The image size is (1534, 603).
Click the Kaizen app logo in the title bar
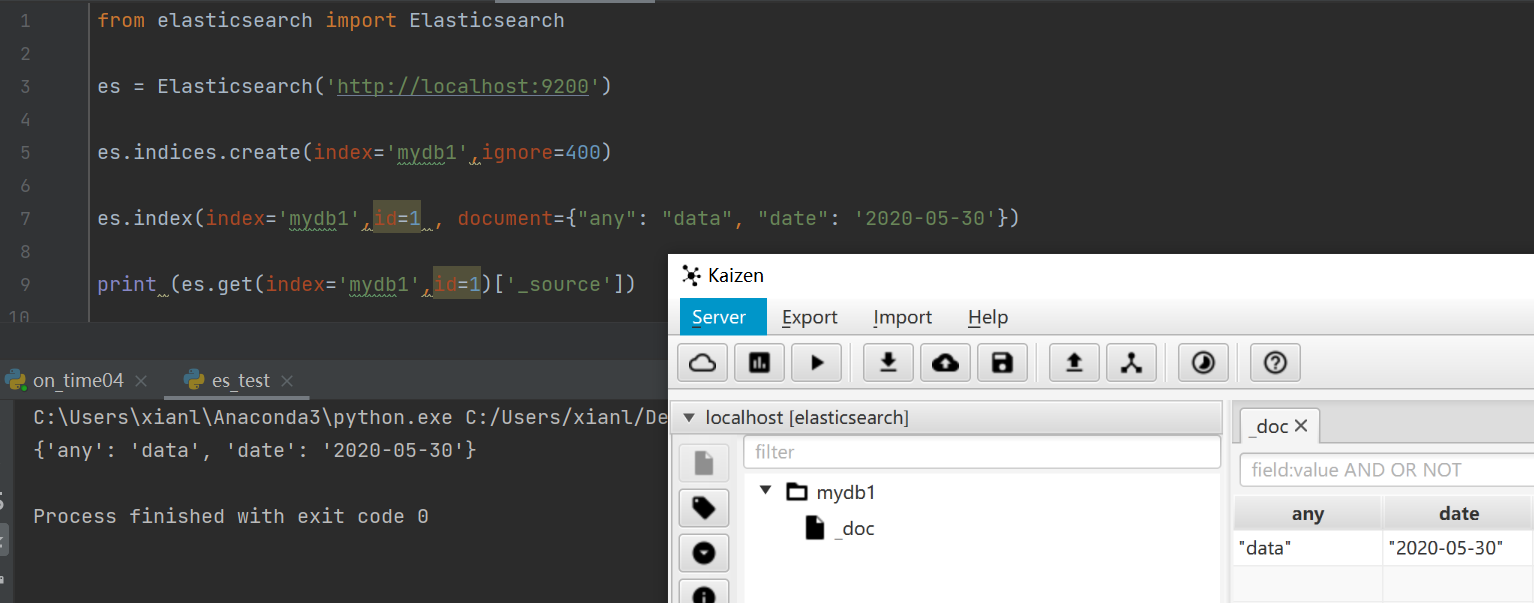point(691,275)
